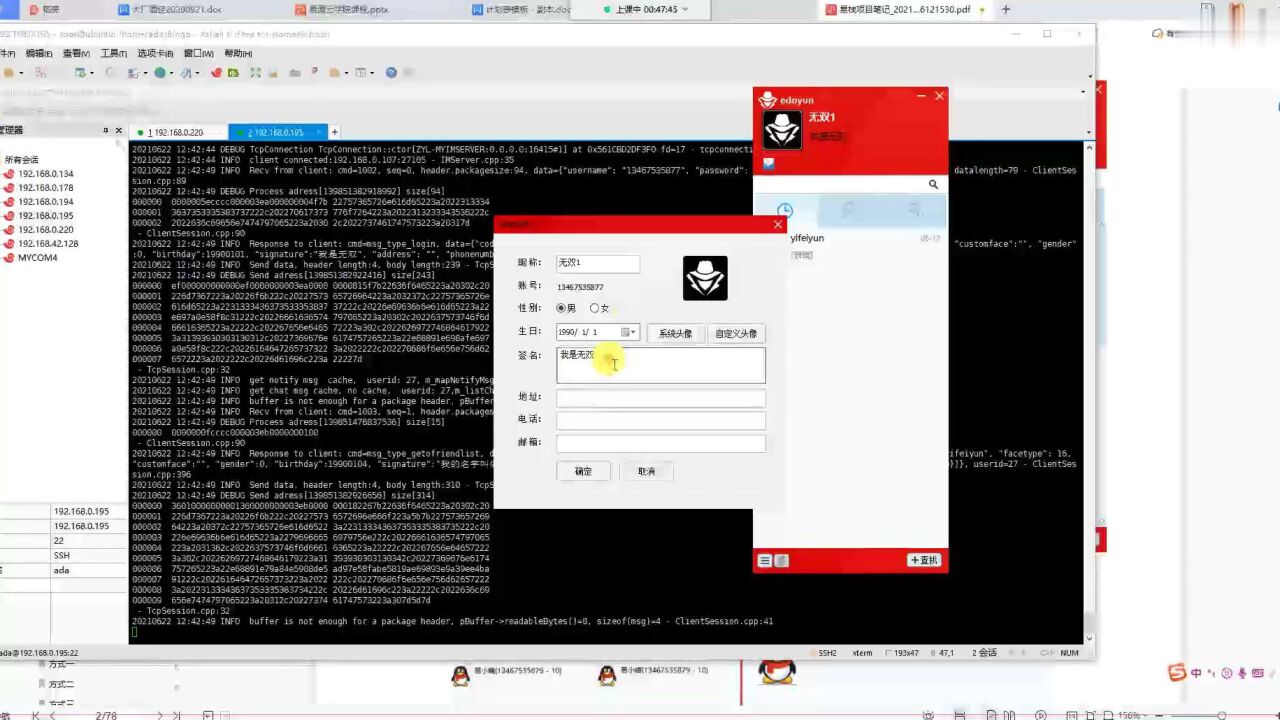Click the SSH2 status bar entry
Image resolution: width=1280 pixels, height=720 pixels.
(x=827, y=652)
